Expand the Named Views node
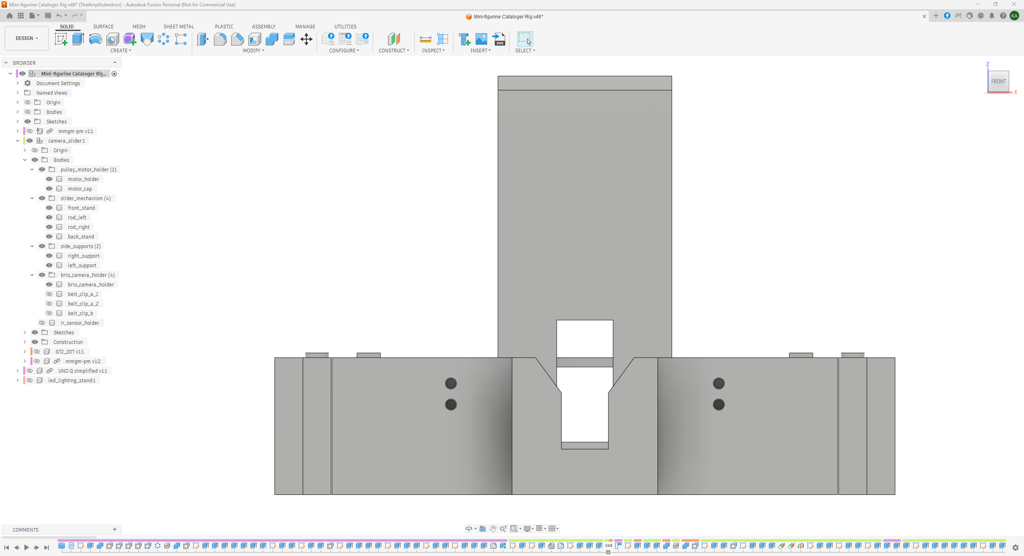This screenshot has height=556, width=1024. coord(18,93)
